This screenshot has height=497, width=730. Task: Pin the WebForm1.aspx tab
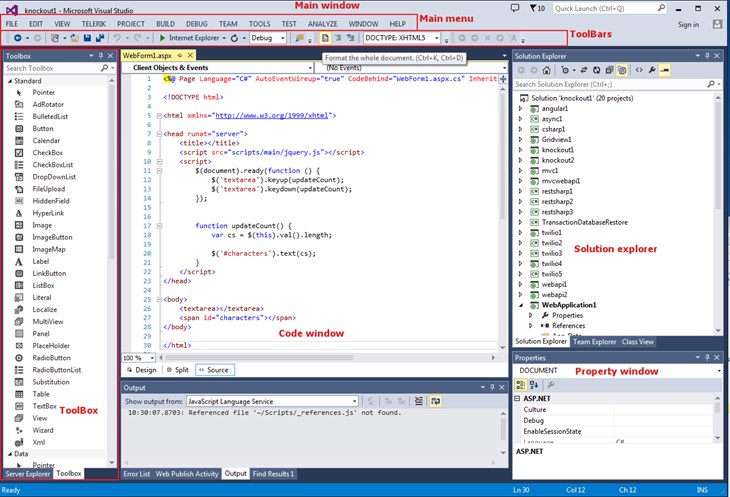click(x=180, y=55)
